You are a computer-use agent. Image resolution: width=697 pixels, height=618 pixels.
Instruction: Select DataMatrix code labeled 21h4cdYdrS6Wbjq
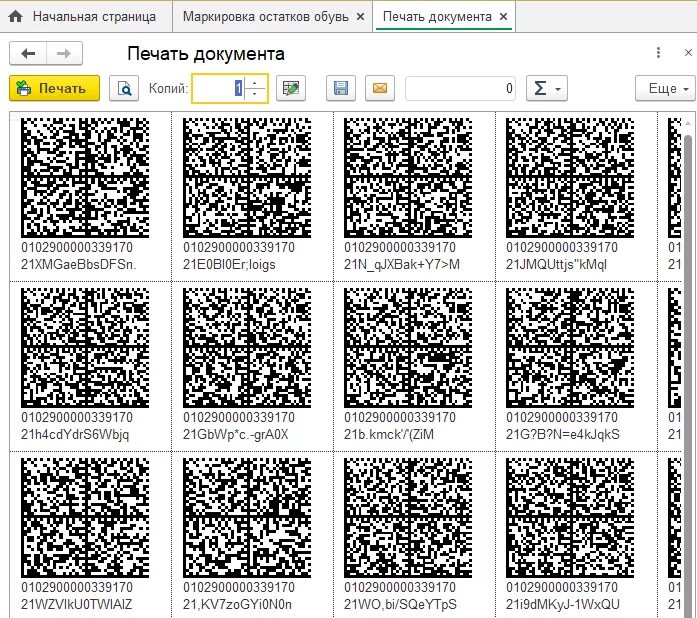[x=85, y=348]
